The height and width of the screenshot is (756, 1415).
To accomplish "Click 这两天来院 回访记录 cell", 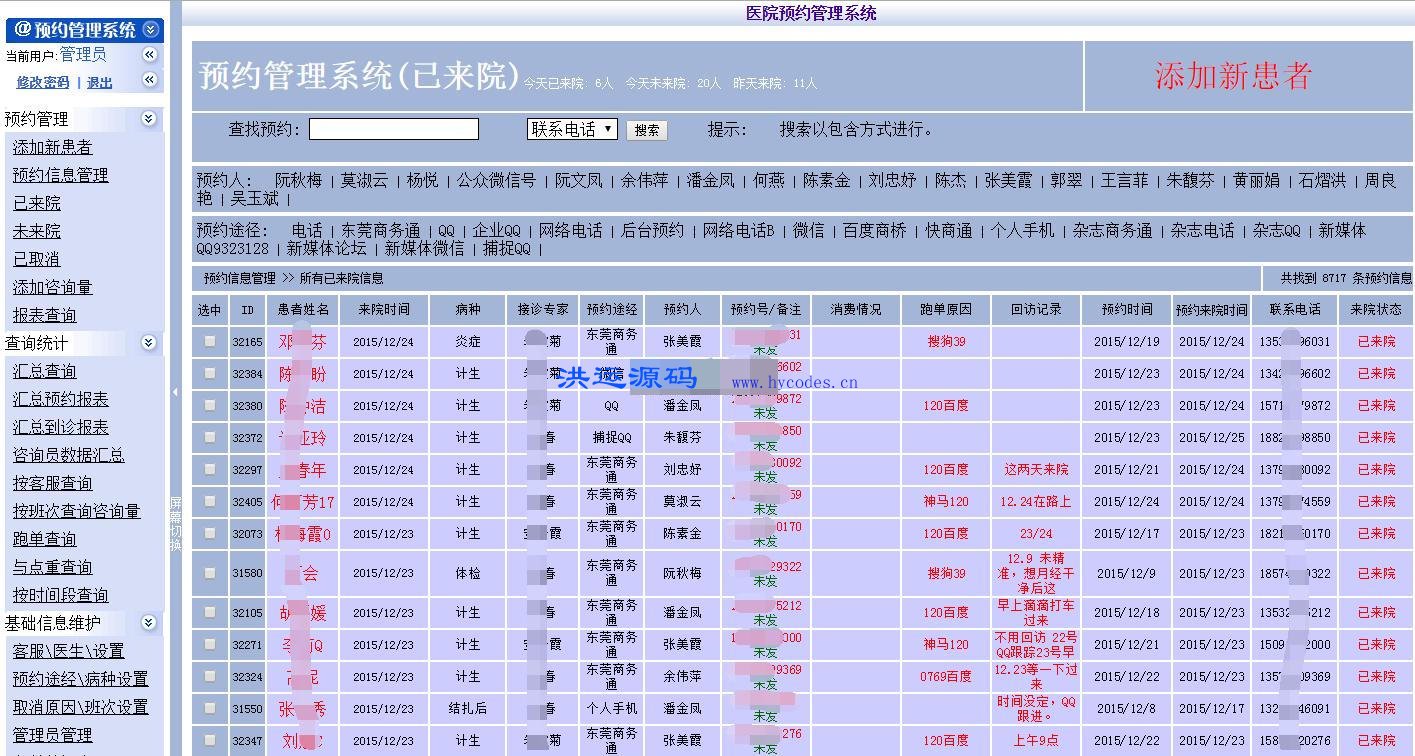I will click(x=1036, y=470).
